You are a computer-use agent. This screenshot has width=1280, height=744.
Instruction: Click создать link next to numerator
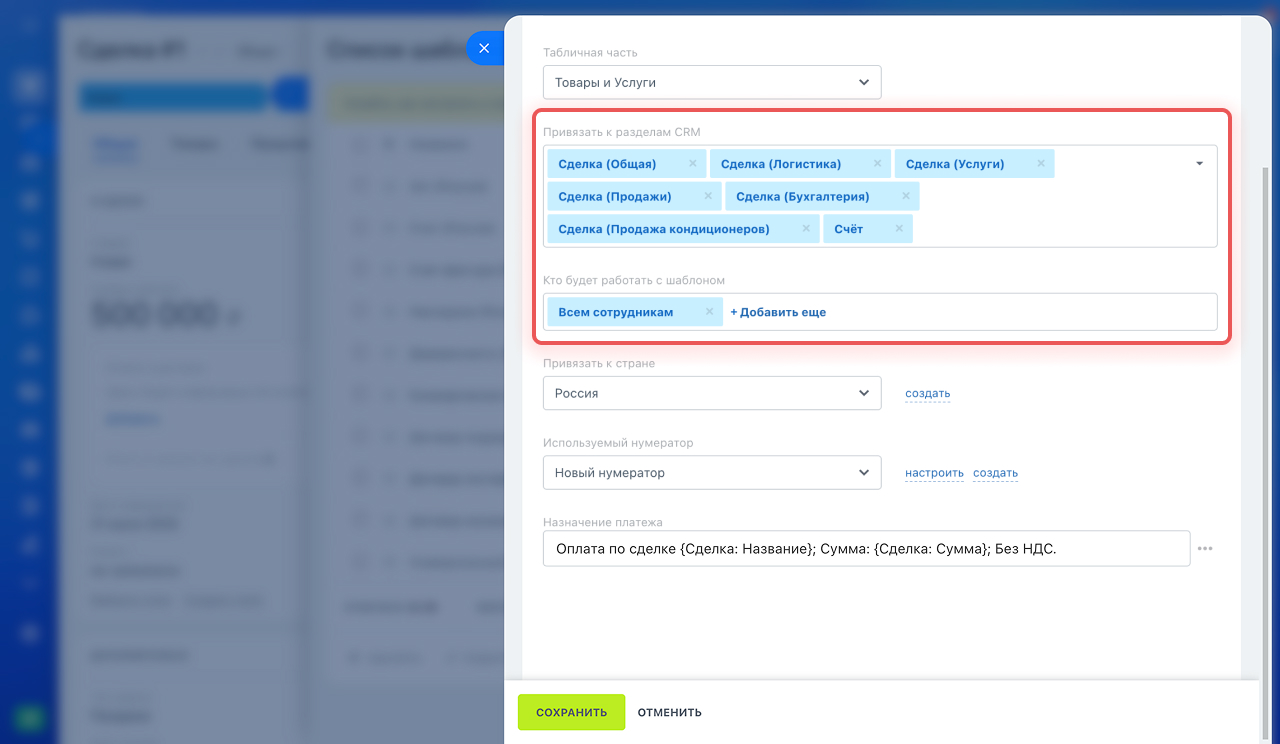[x=995, y=473]
